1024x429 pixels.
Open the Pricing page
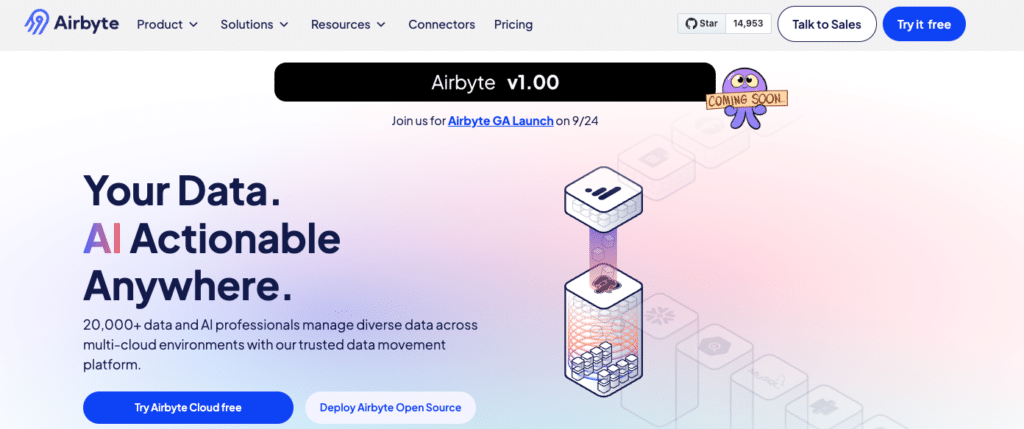[x=513, y=24]
